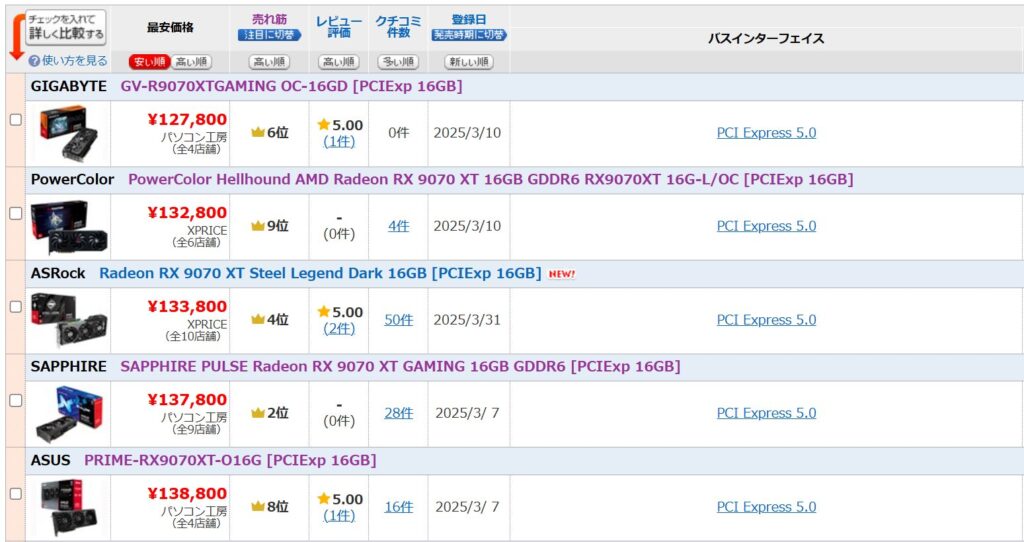The height and width of the screenshot is (542, 1024).
Task: Switch 売れ筋 to 注目に切替
Action: coord(269,35)
